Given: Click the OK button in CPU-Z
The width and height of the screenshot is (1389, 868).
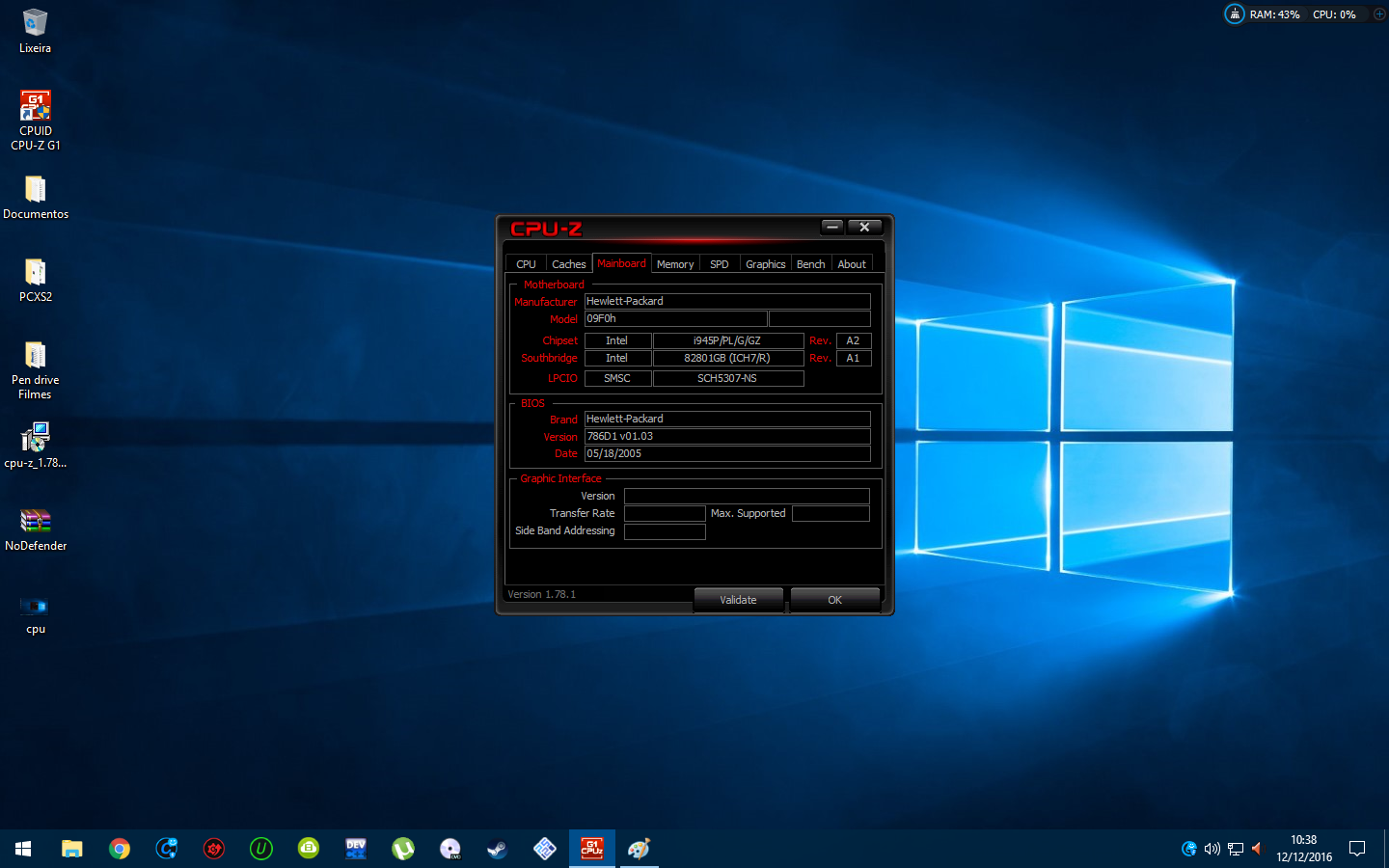Looking at the screenshot, I should (x=834, y=600).
